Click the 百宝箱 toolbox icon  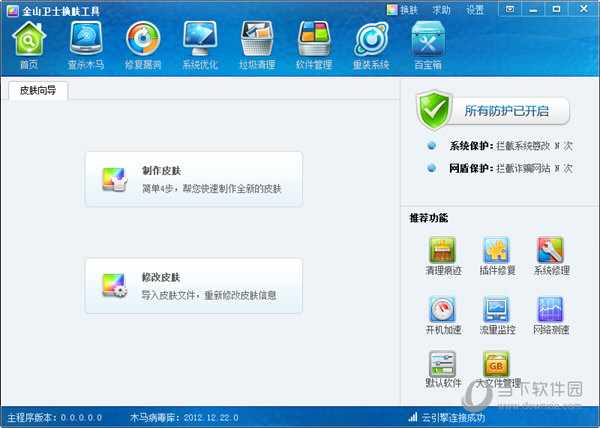pos(428,39)
